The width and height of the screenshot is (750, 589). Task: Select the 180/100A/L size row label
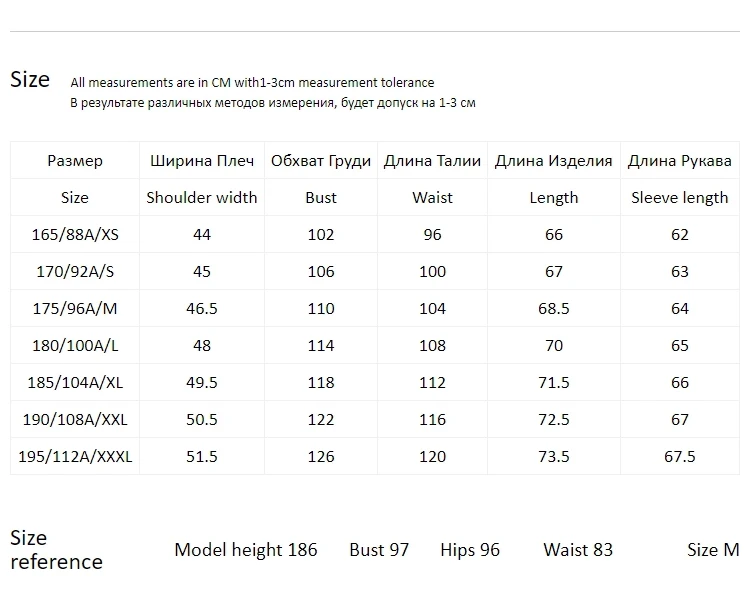pyautogui.click(x=75, y=345)
